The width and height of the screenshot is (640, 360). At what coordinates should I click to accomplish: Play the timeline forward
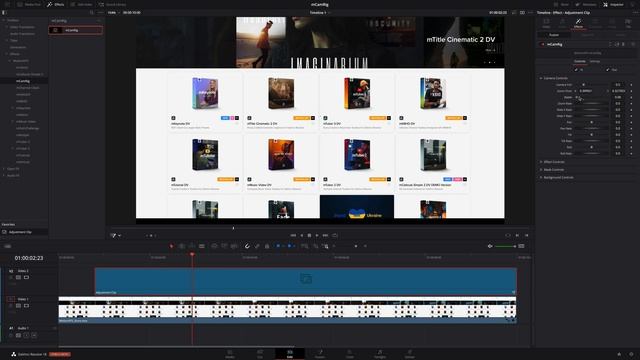pyautogui.click(x=317, y=236)
